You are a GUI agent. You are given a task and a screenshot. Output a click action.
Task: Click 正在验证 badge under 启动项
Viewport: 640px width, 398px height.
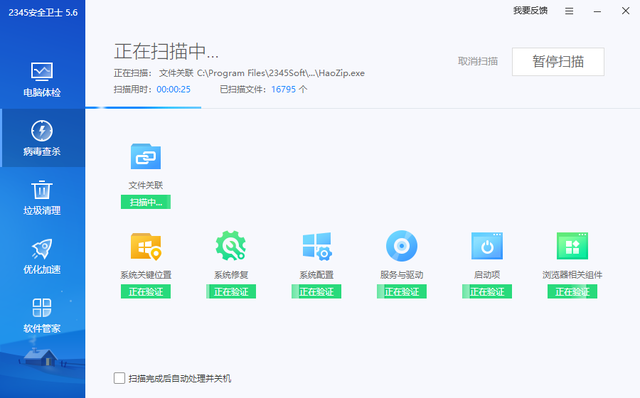click(x=487, y=291)
